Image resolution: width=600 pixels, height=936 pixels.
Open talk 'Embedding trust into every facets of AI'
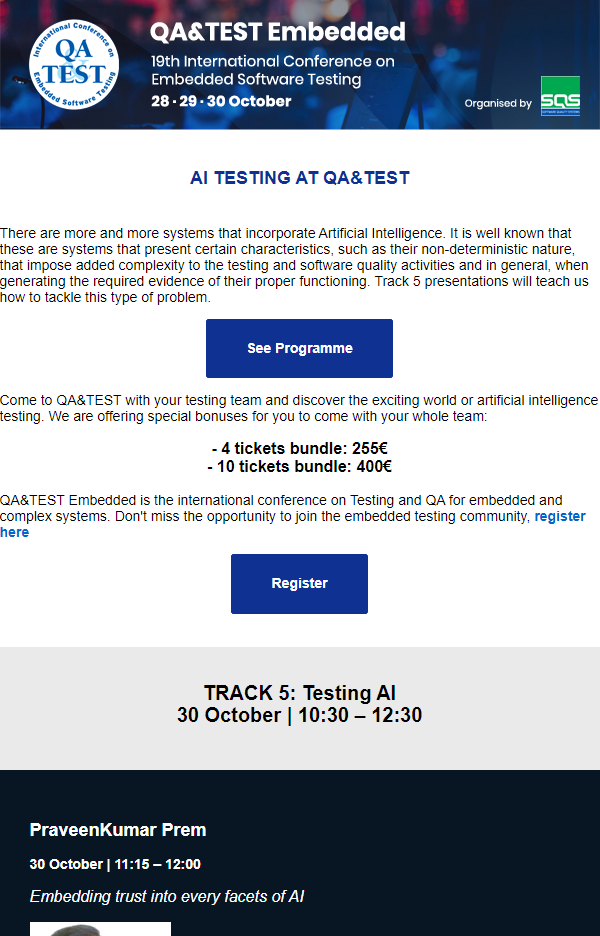[167, 896]
